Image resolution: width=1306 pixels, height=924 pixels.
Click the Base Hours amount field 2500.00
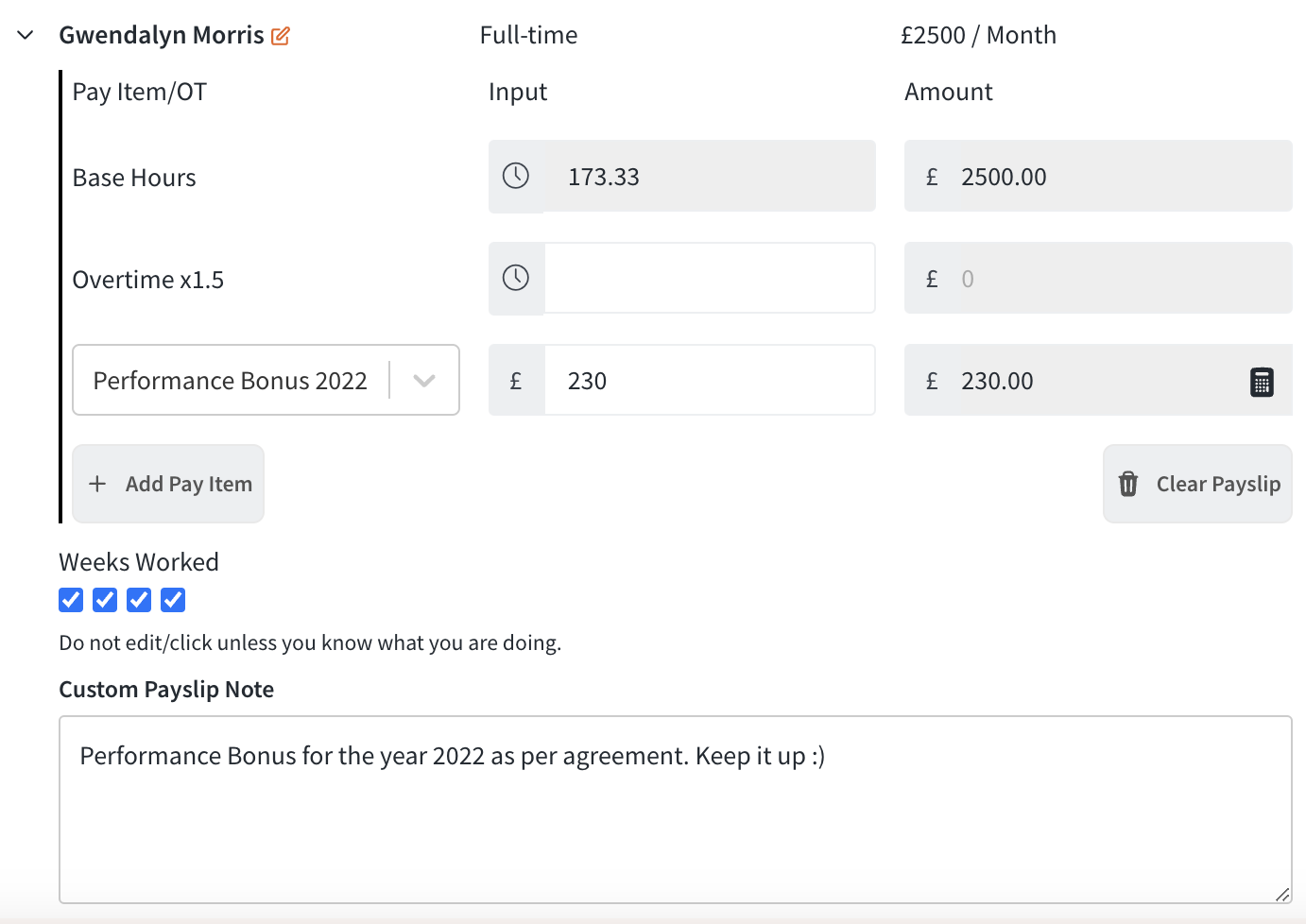click(1098, 176)
